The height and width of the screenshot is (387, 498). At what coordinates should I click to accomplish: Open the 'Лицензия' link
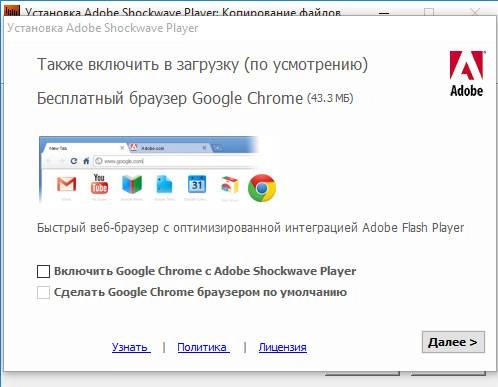click(283, 347)
